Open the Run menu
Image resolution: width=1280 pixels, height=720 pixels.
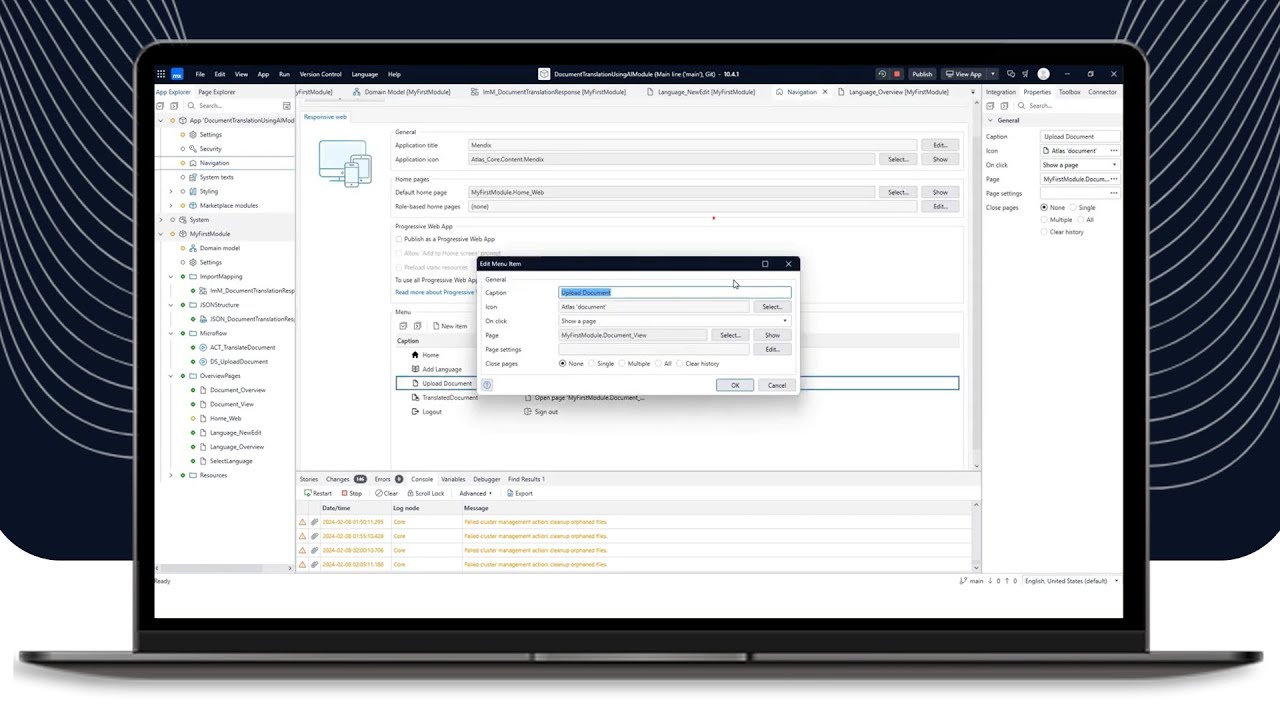[284, 74]
